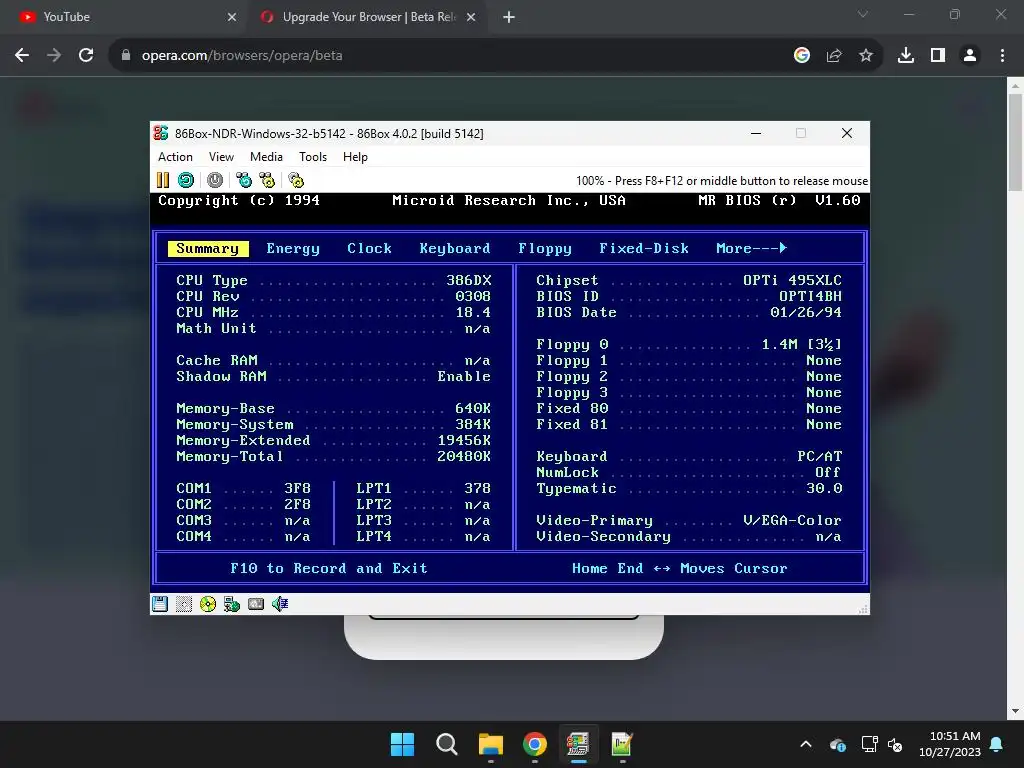Select the Floppy tab in MR BIOS

click(545, 248)
